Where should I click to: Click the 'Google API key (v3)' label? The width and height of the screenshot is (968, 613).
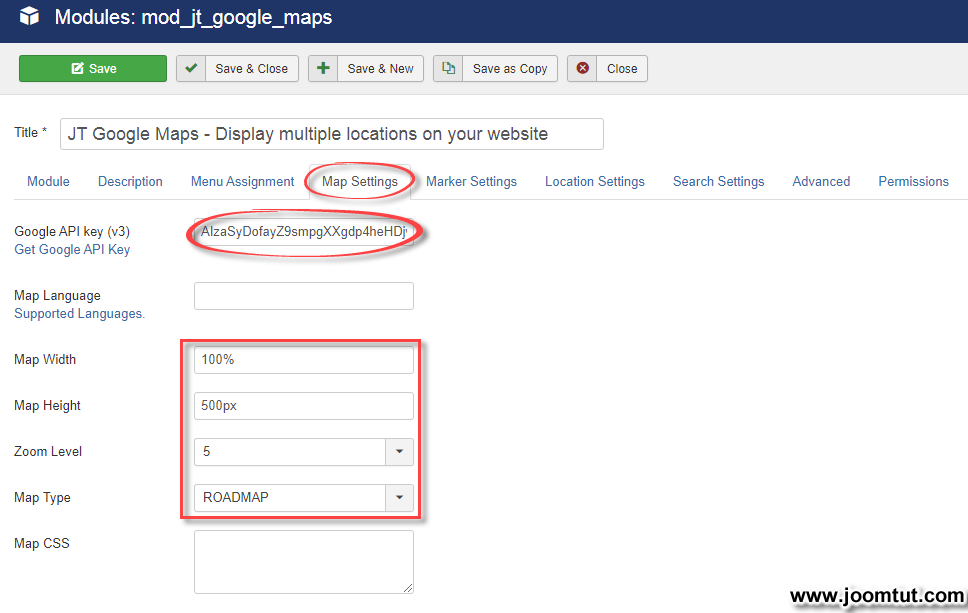click(x=72, y=231)
